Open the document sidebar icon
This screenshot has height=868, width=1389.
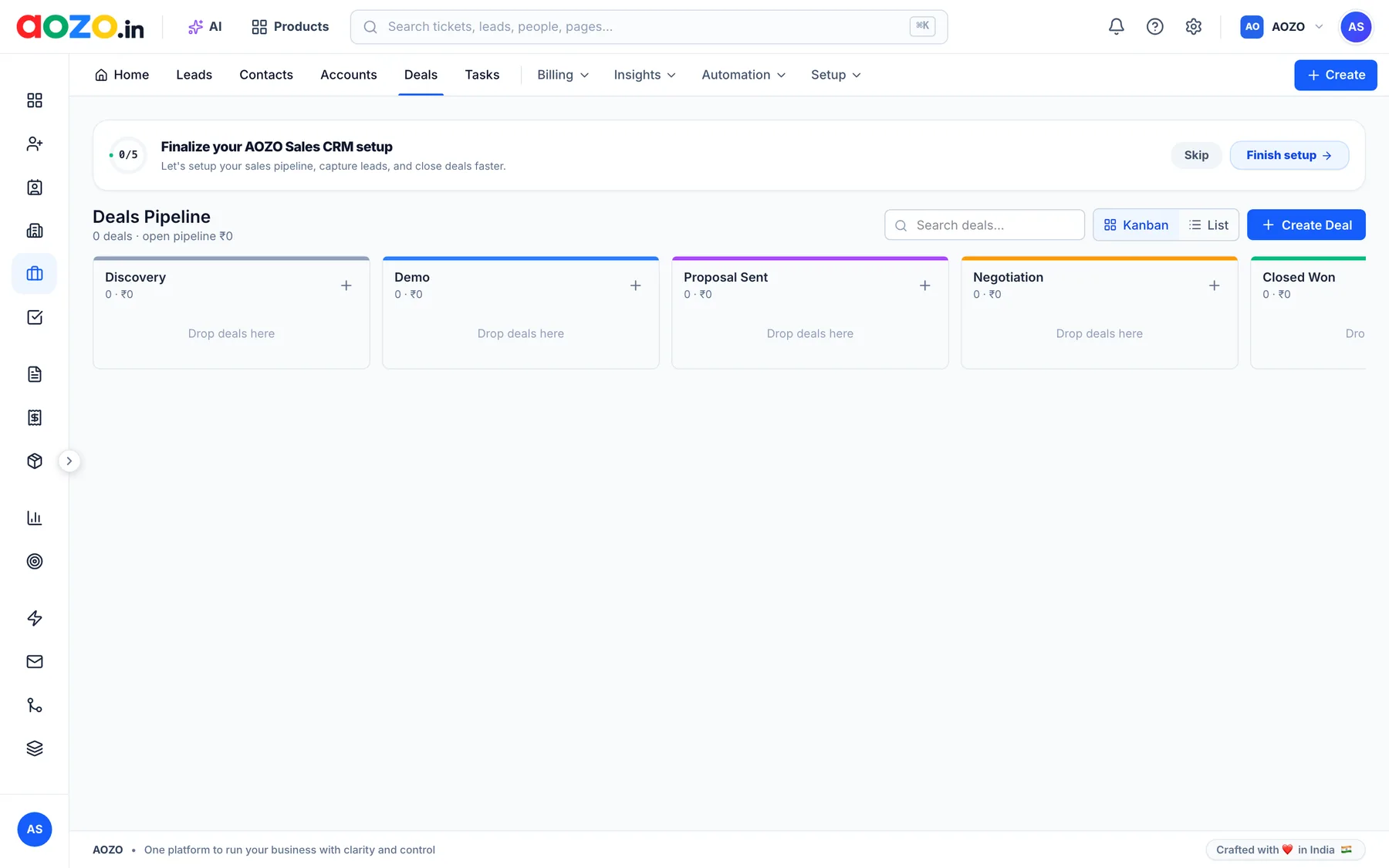(x=35, y=374)
